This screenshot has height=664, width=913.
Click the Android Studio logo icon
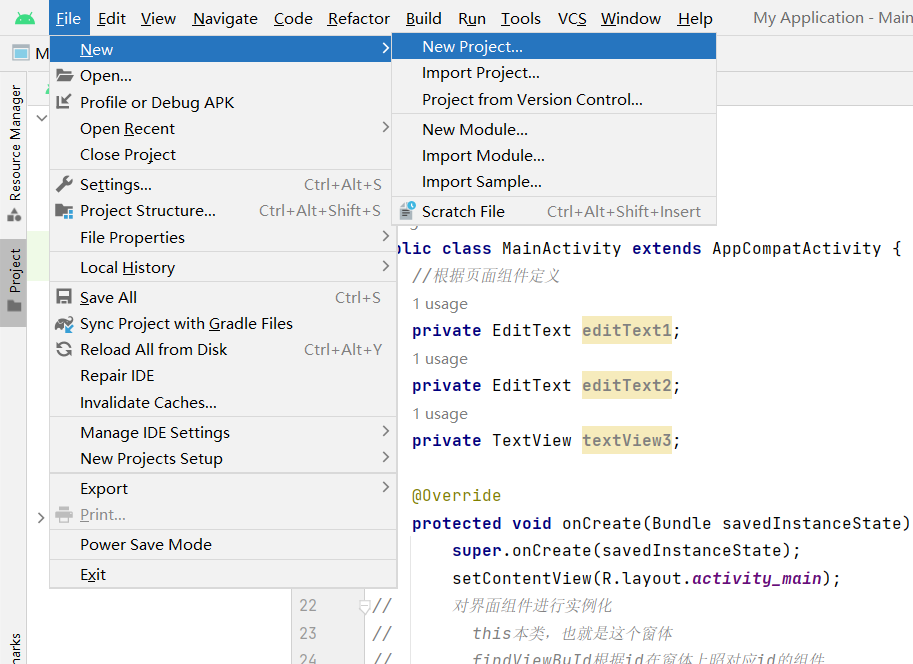[x=25, y=18]
